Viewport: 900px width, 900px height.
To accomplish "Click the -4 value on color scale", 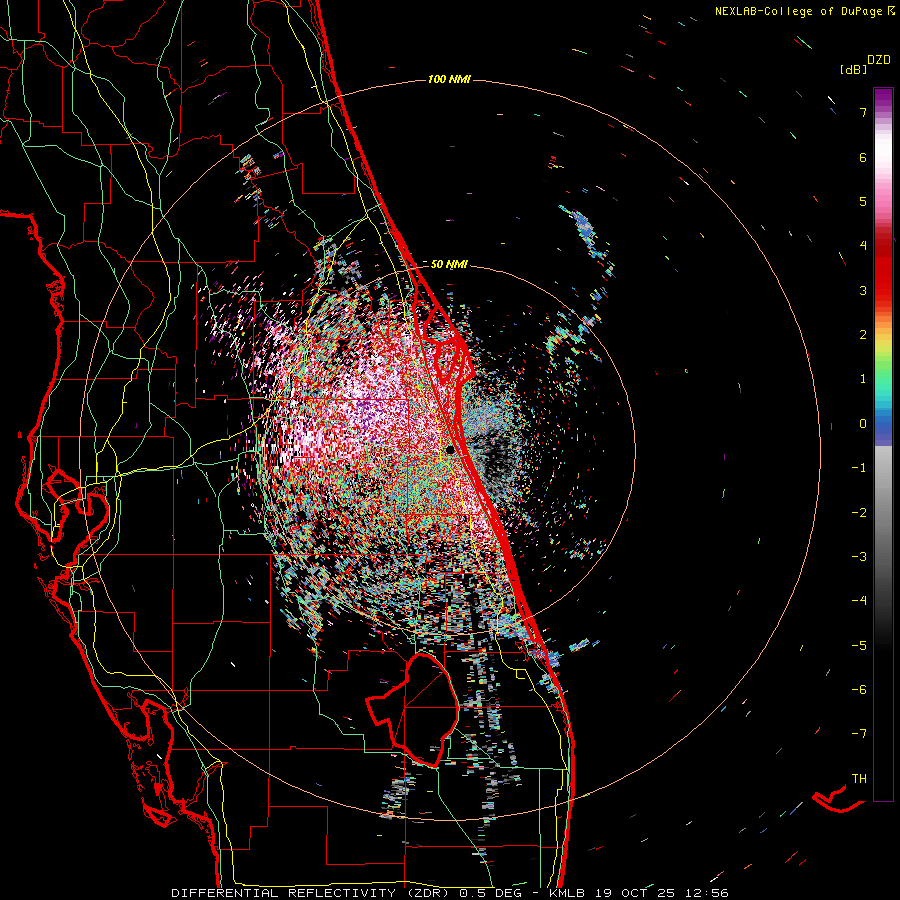I will click(859, 600).
